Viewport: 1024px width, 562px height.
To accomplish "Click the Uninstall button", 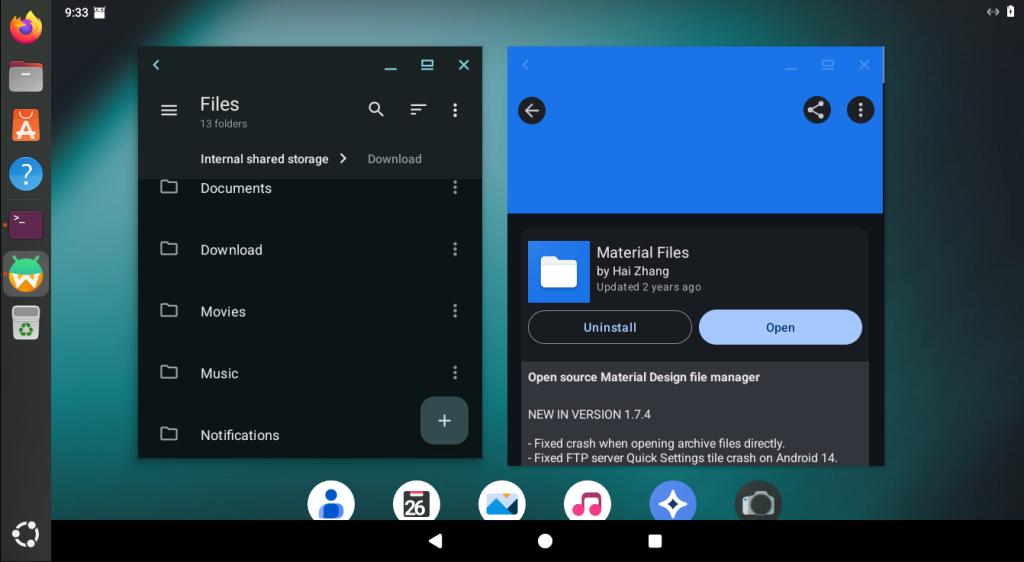I will (609, 327).
